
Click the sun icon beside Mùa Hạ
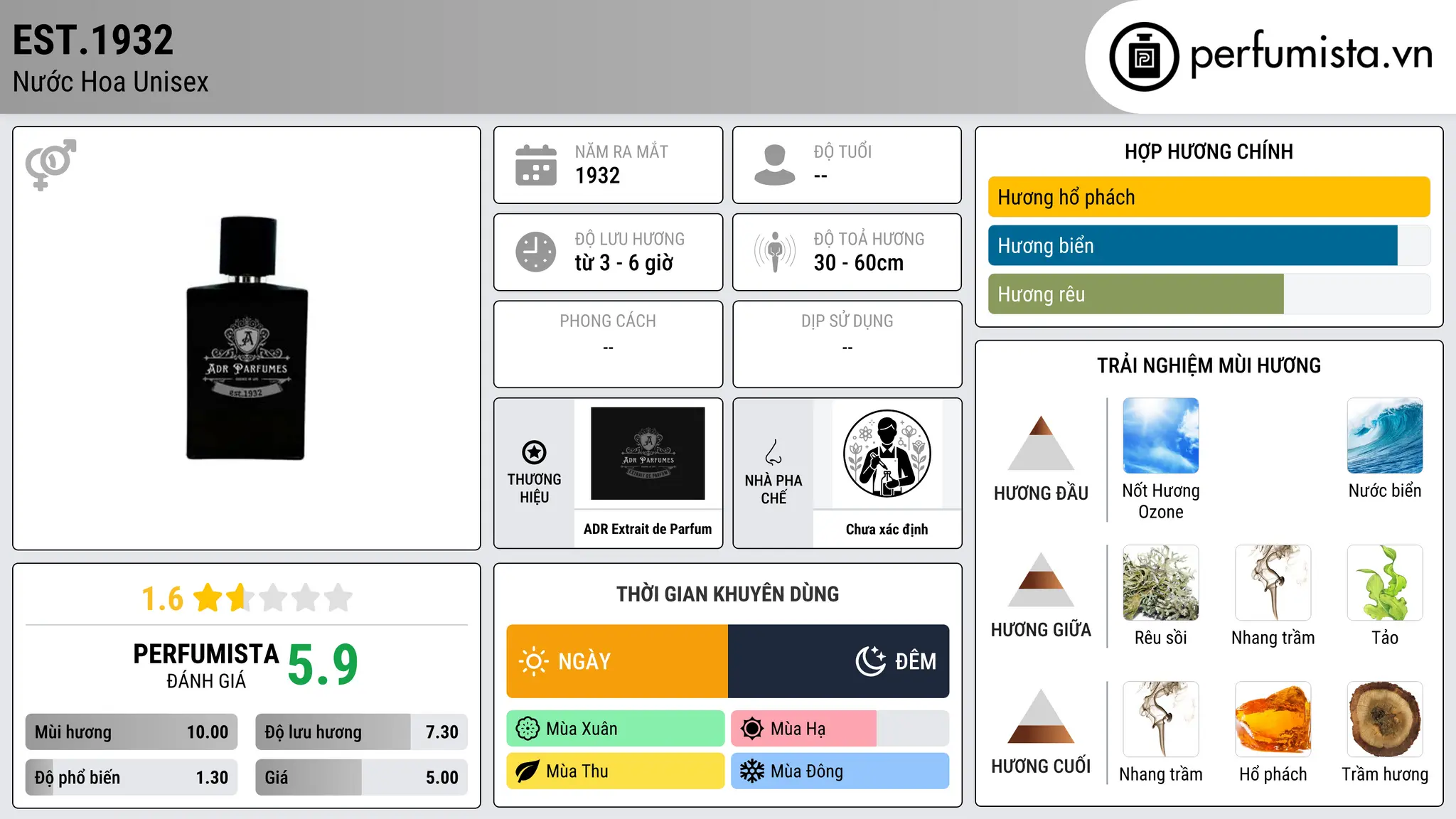pyautogui.click(x=752, y=729)
